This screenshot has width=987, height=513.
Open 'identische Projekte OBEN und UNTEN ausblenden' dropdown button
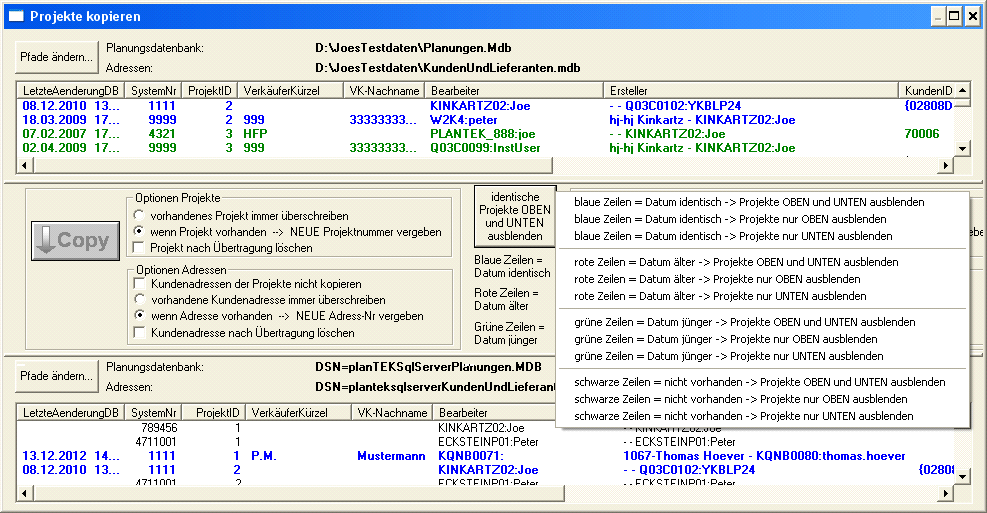point(514,216)
